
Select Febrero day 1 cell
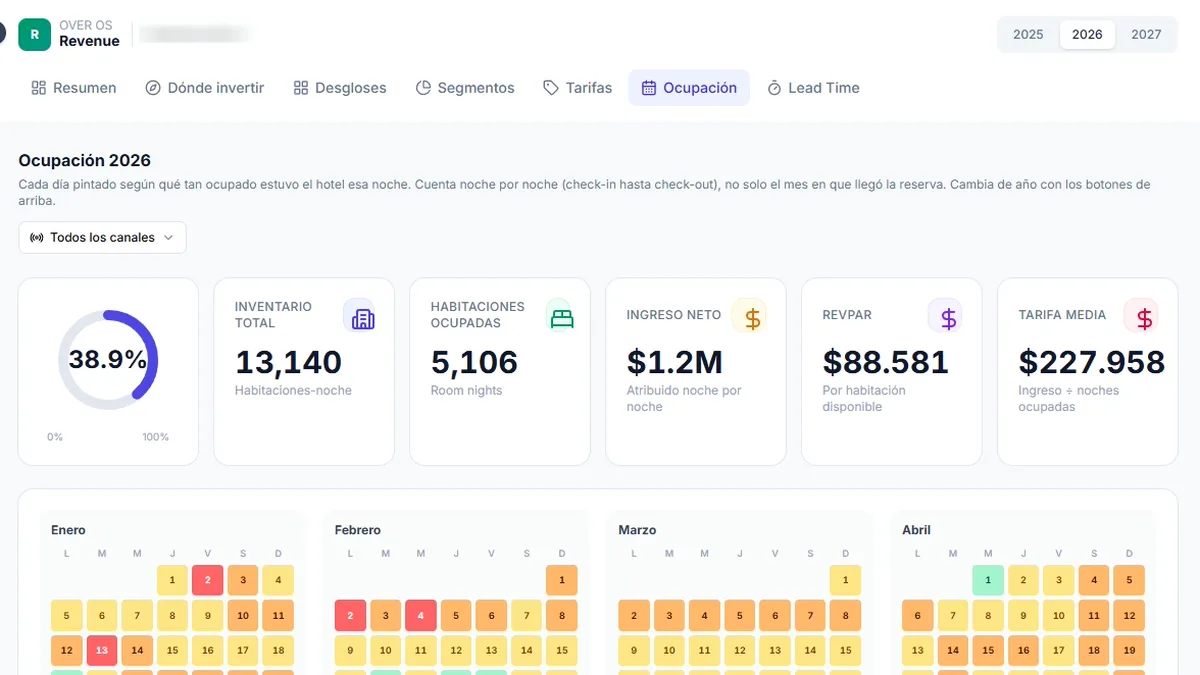[561, 580]
